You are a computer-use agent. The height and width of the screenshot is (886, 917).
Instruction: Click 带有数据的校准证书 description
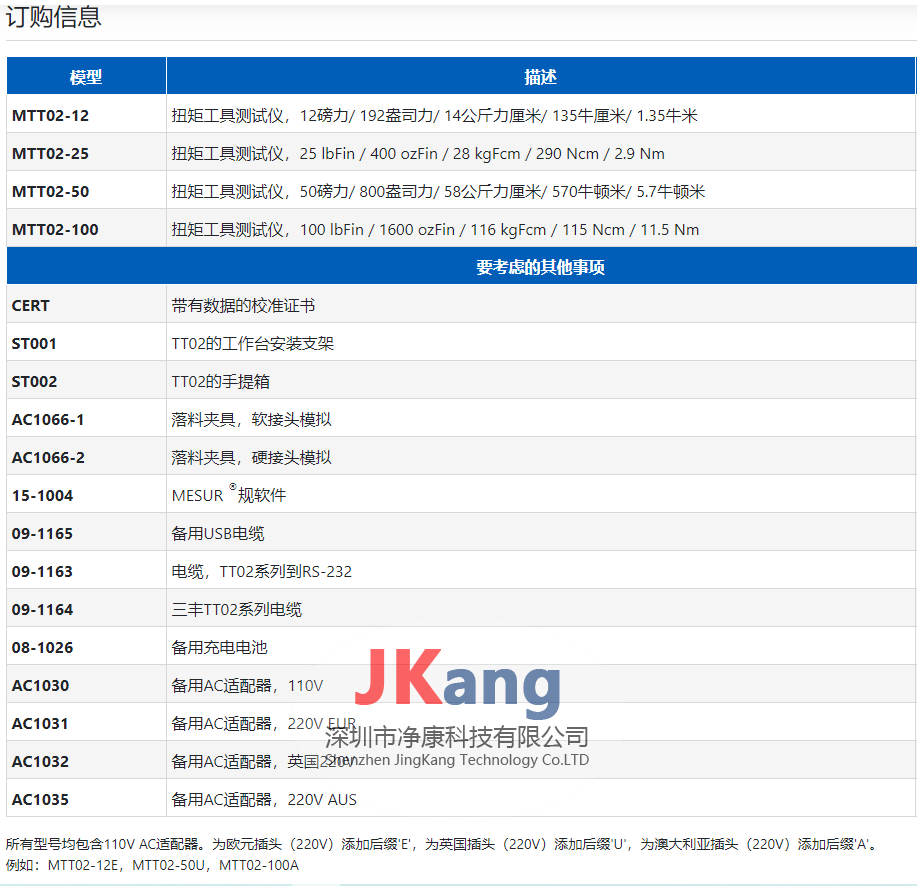[x=243, y=305]
